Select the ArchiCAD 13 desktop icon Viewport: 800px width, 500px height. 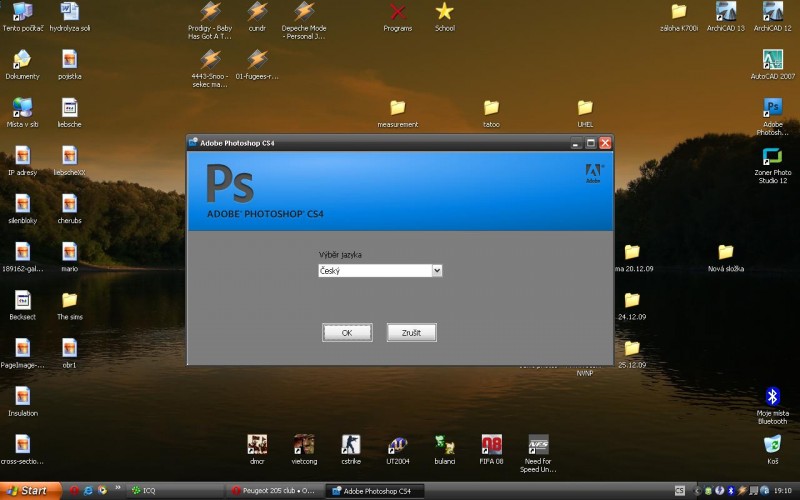(726, 12)
